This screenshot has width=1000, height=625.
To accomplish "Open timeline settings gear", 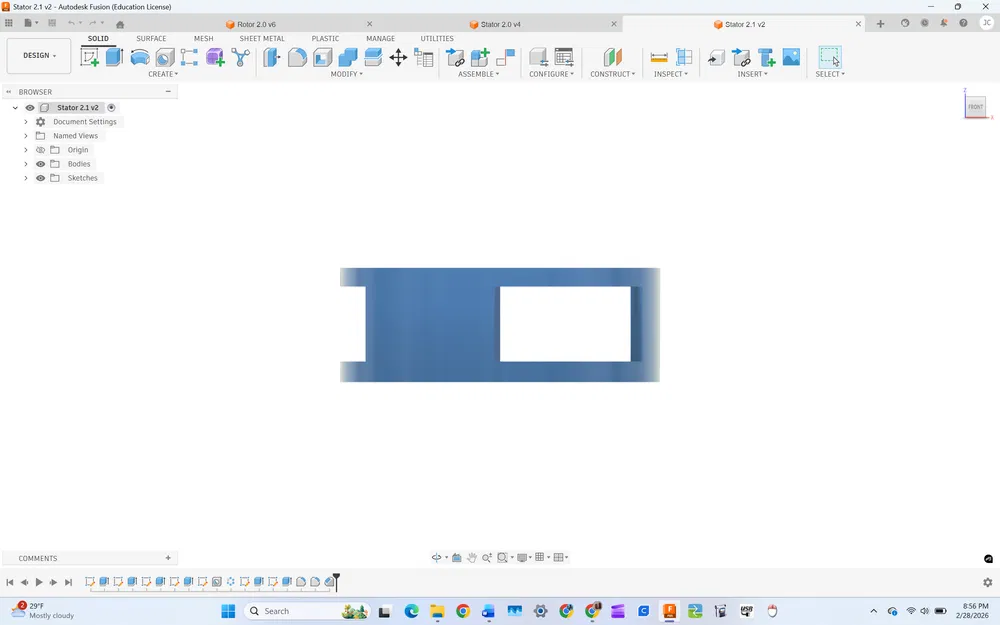I will click(x=987, y=582).
